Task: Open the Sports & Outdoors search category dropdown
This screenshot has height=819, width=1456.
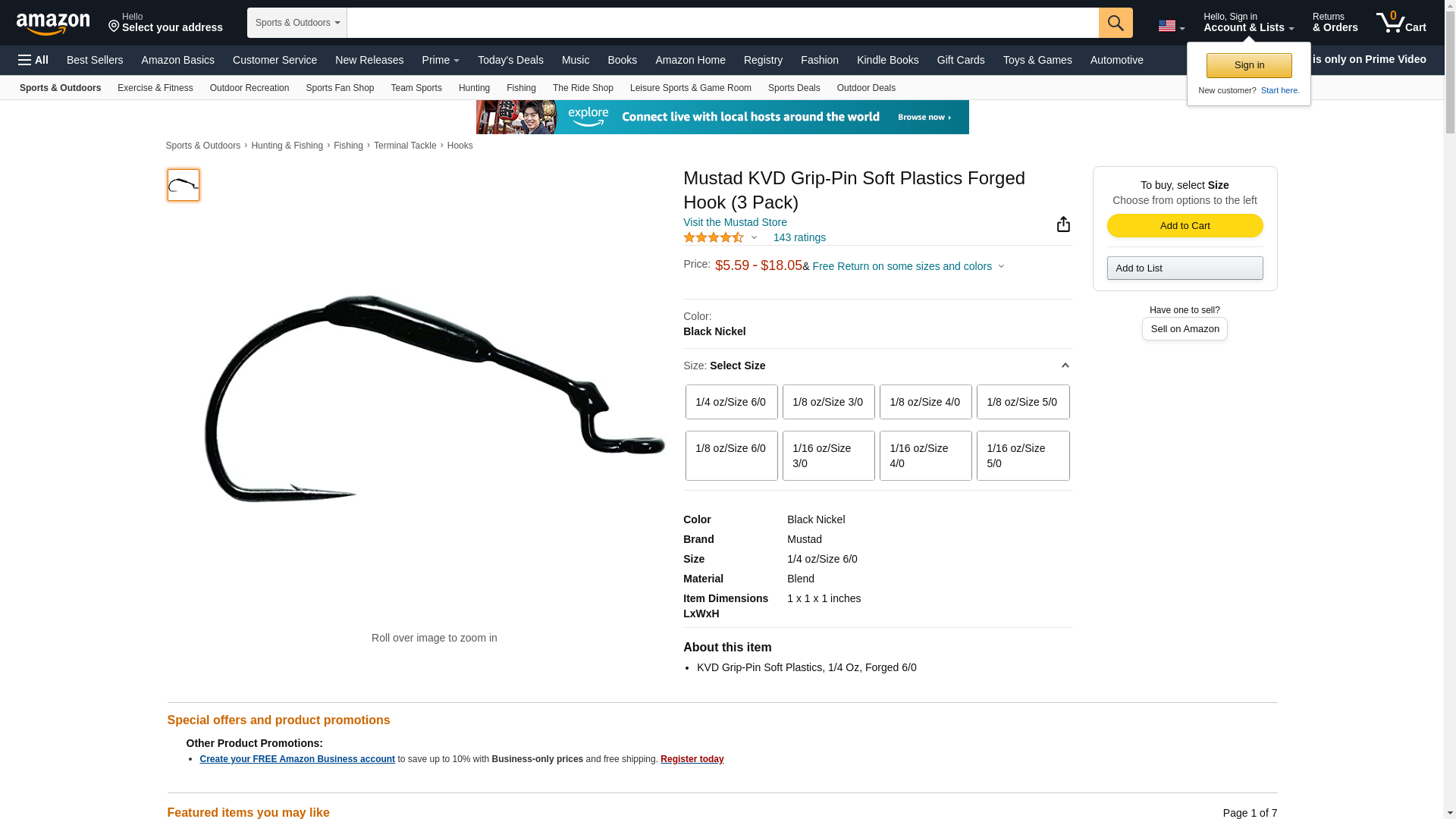Action: coord(297,23)
